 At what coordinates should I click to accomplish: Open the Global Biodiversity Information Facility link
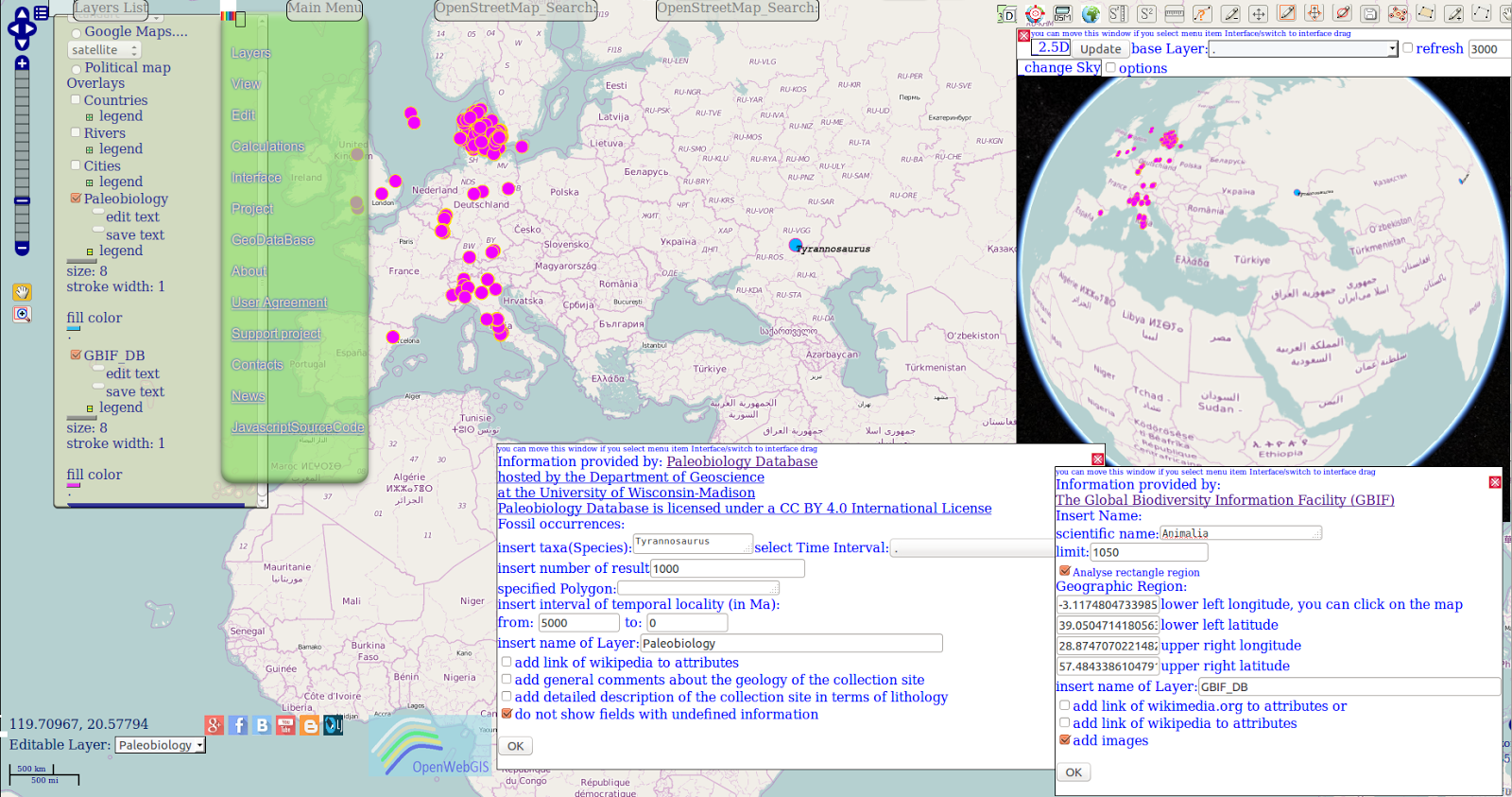[x=1225, y=500]
